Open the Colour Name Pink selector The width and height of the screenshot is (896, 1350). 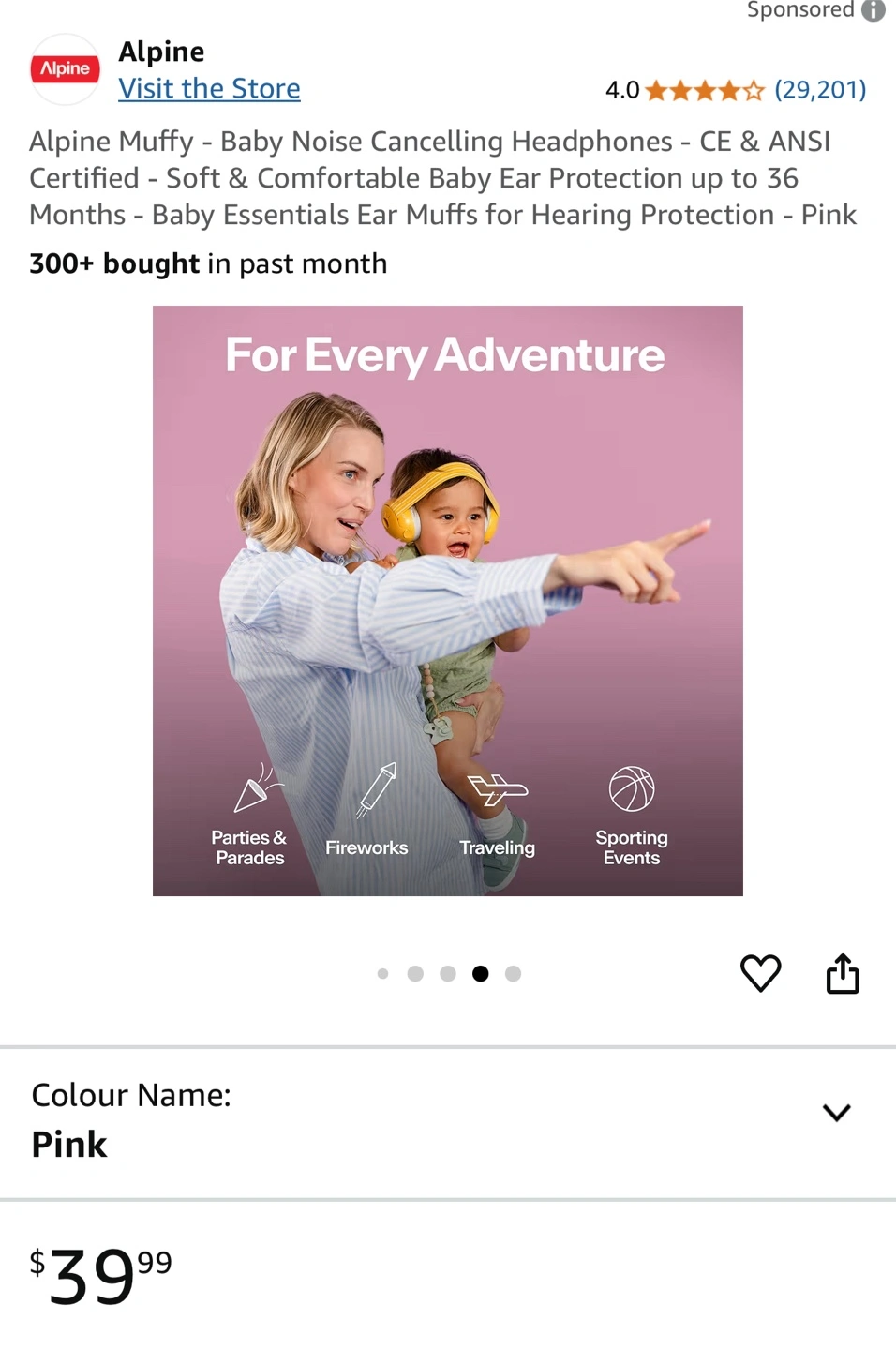pyautogui.click(x=448, y=1122)
